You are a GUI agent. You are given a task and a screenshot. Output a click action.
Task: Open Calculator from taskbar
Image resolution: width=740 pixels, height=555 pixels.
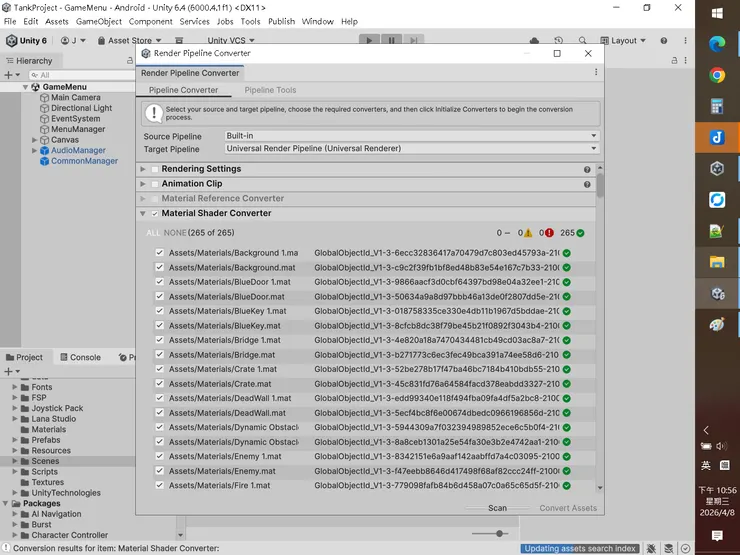click(x=717, y=106)
